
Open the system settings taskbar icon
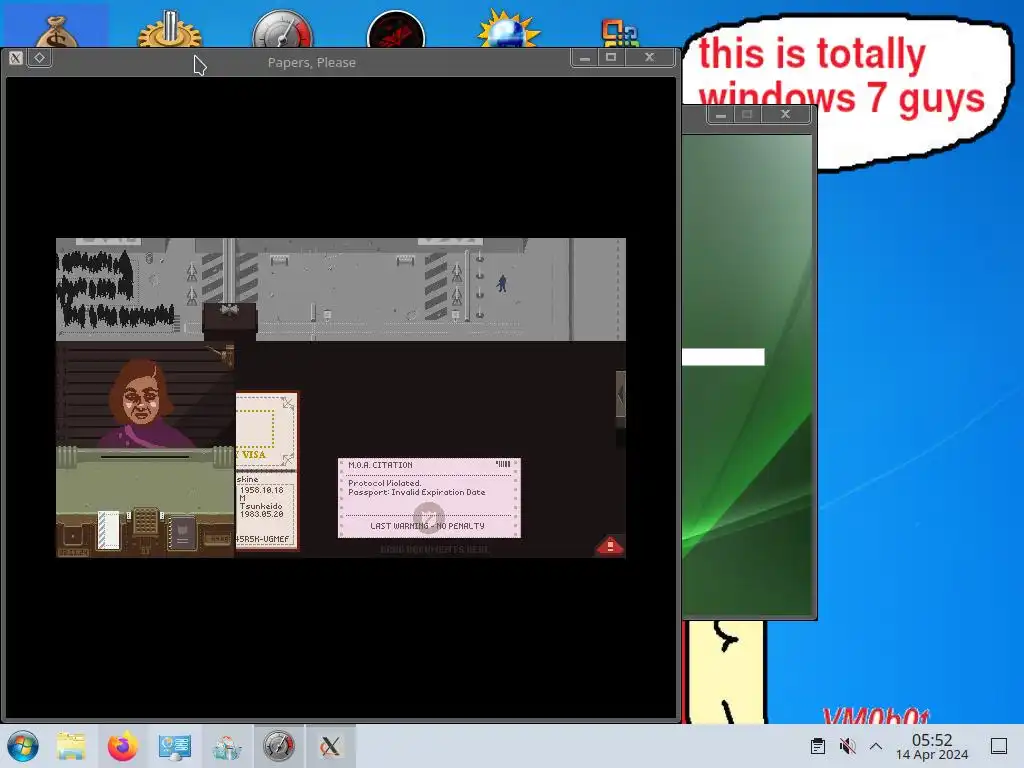[x=174, y=746]
